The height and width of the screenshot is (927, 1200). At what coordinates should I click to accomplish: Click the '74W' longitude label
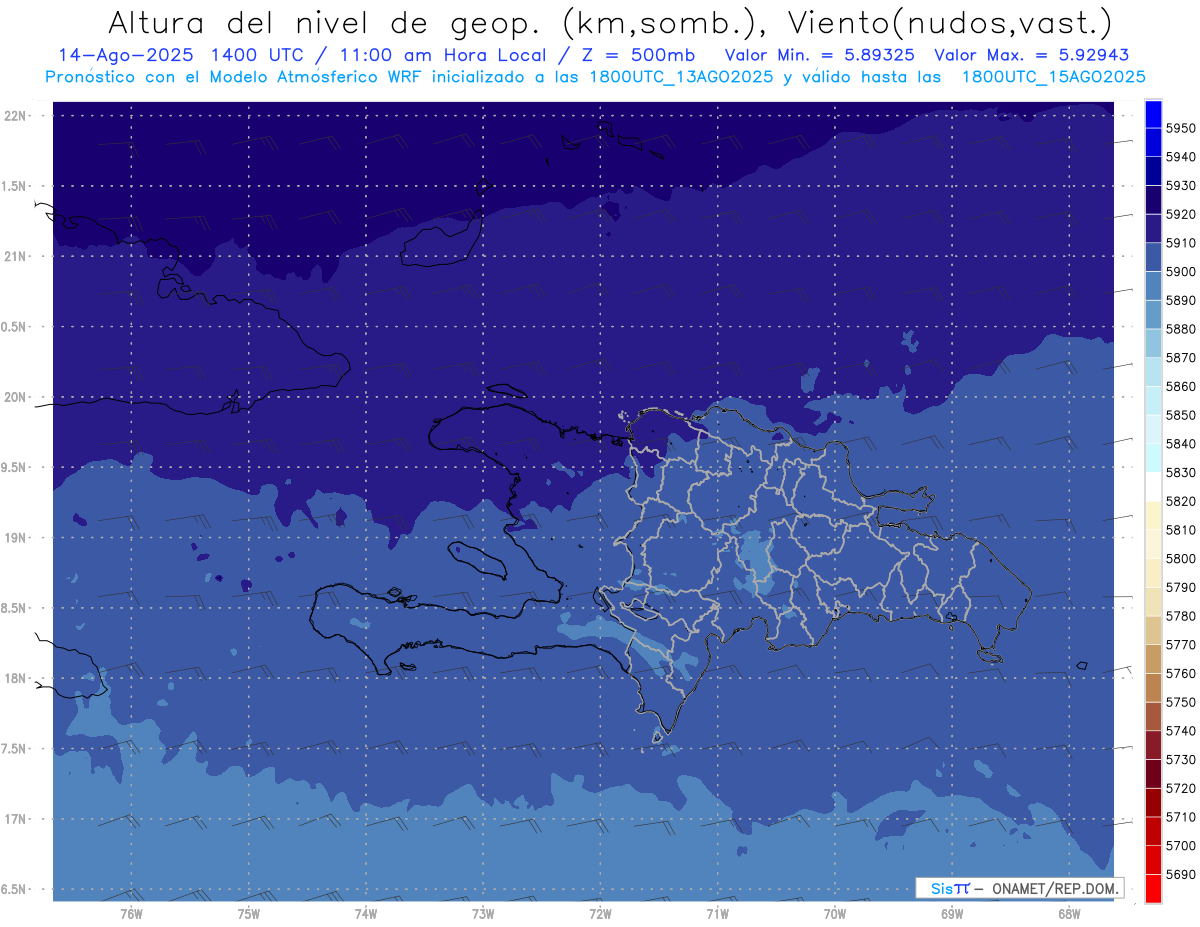[365, 914]
